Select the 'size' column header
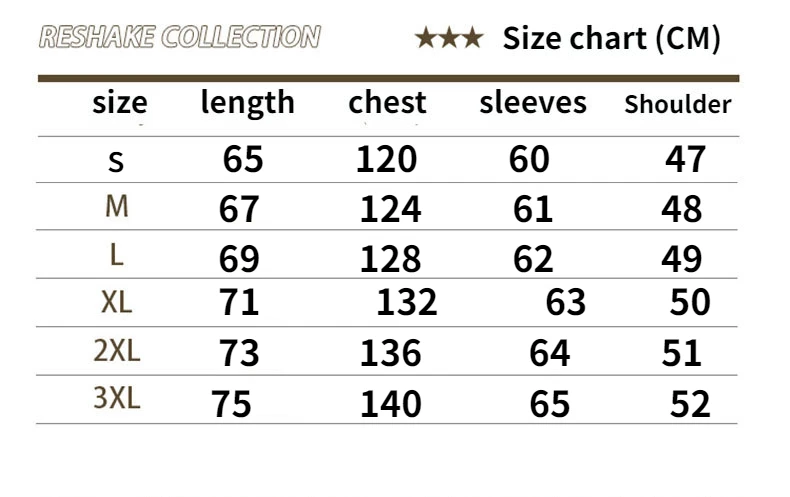 (120, 103)
